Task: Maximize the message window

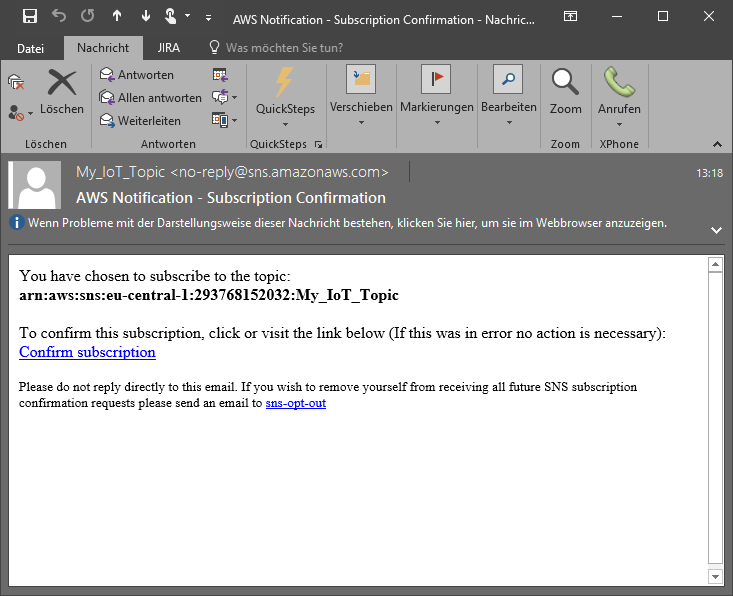Action: click(x=663, y=16)
